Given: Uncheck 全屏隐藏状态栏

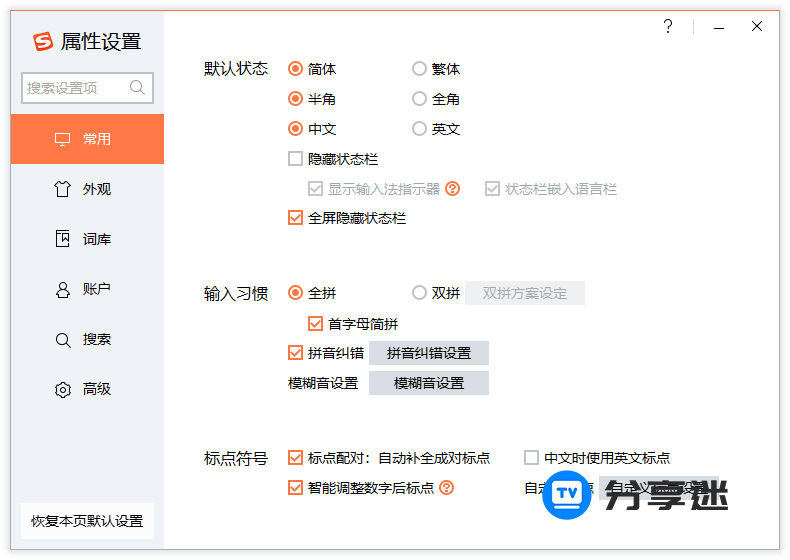Looking at the screenshot, I should pyautogui.click(x=295, y=218).
